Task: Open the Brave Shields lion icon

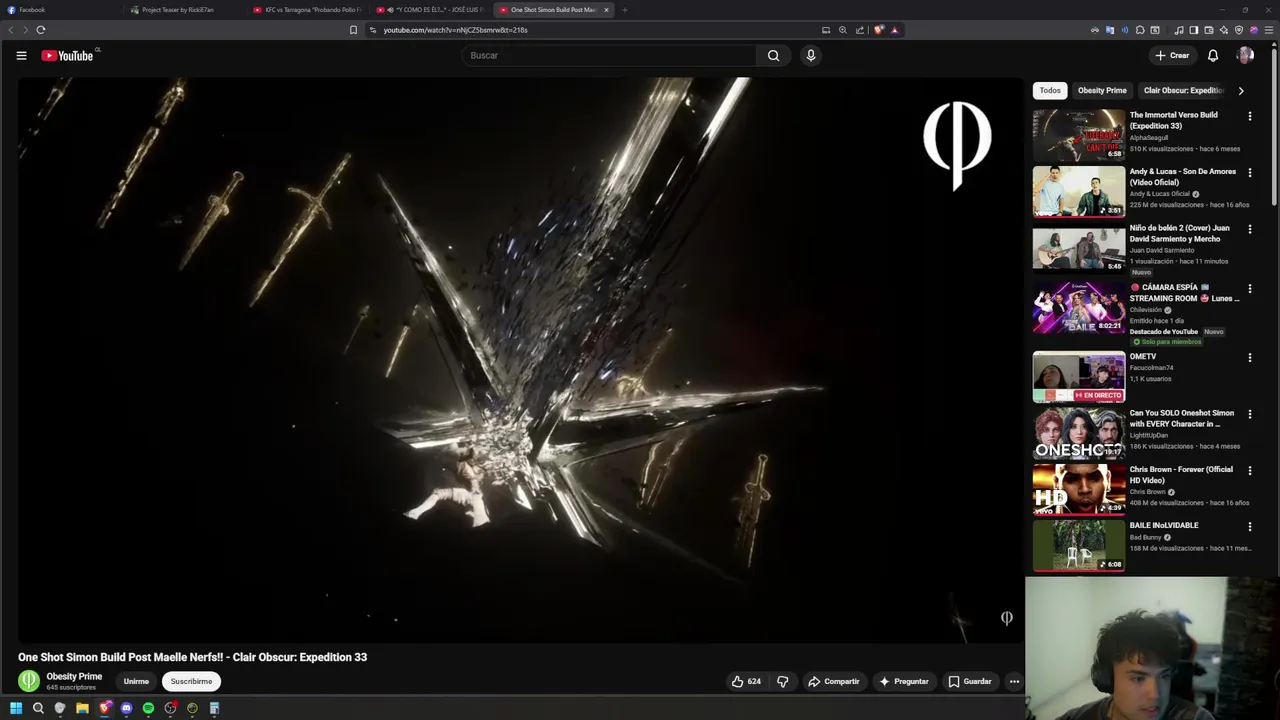Action: tap(878, 30)
